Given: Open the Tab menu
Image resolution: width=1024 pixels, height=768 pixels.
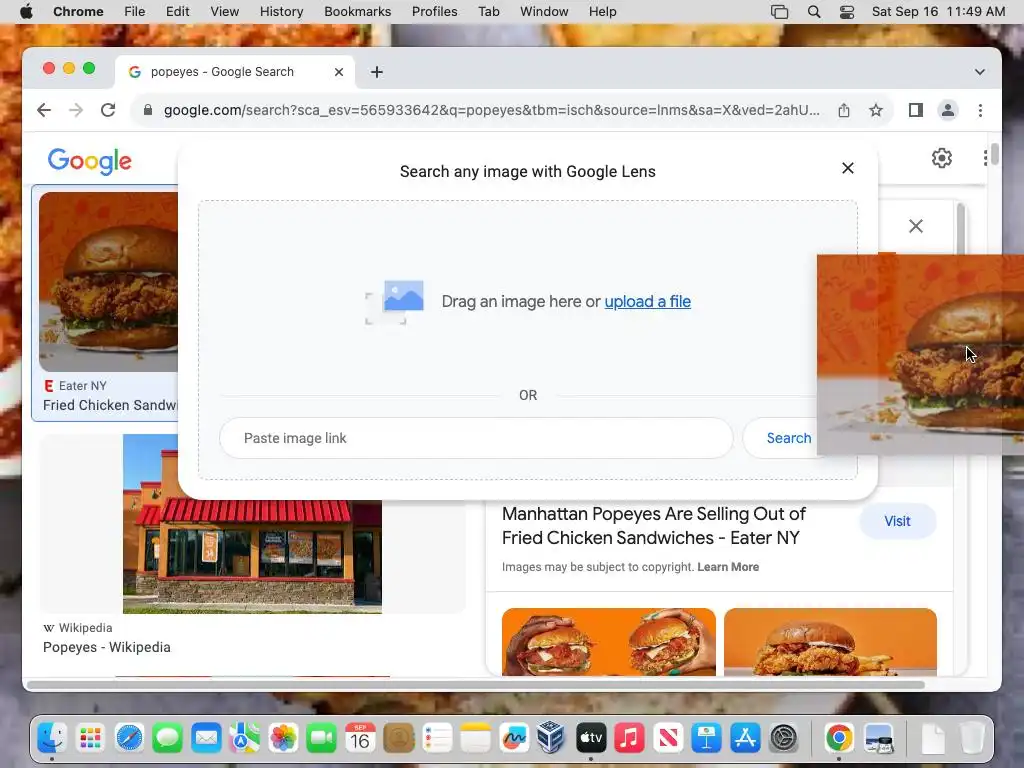Looking at the screenshot, I should 488,12.
